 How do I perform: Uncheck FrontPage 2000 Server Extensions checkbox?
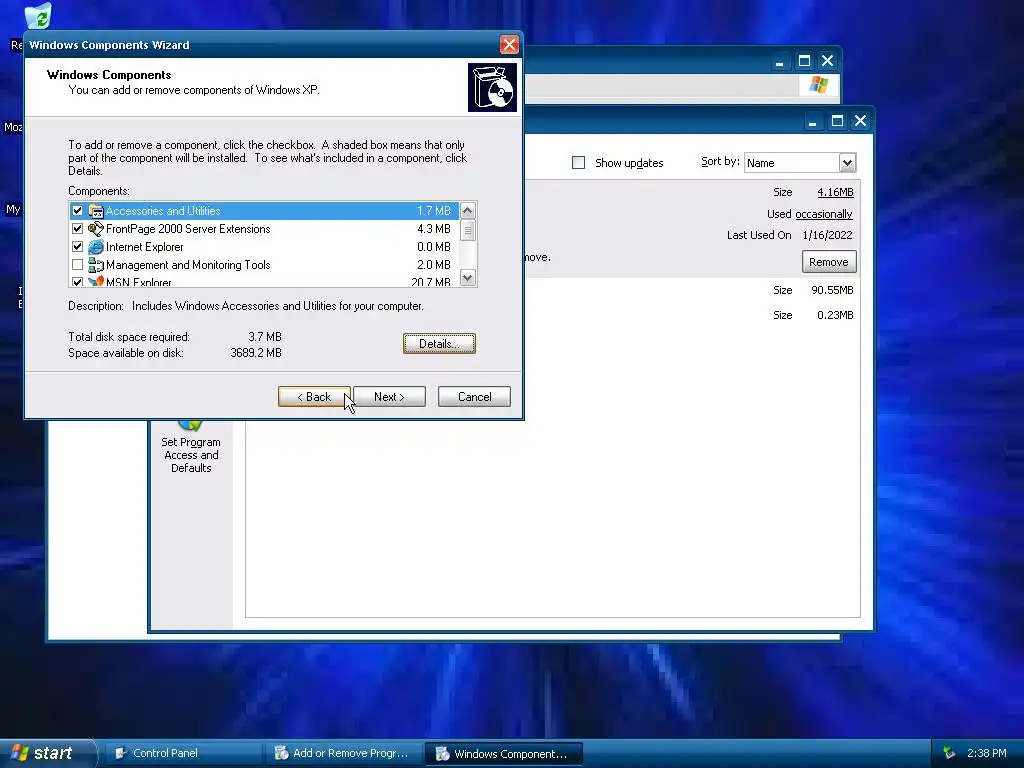click(x=78, y=229)
